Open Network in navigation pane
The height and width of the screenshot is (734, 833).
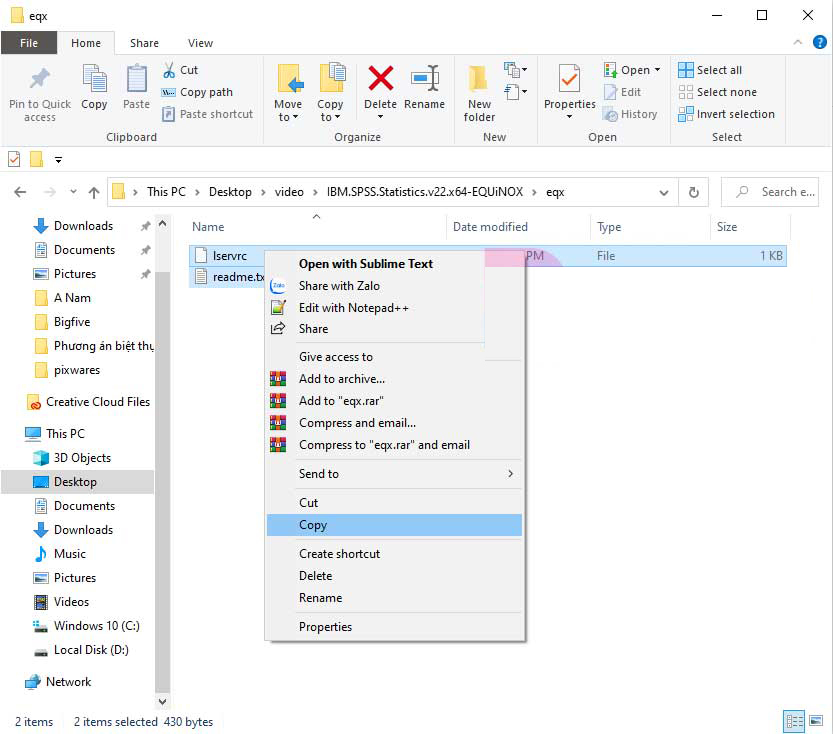point(58,682)
